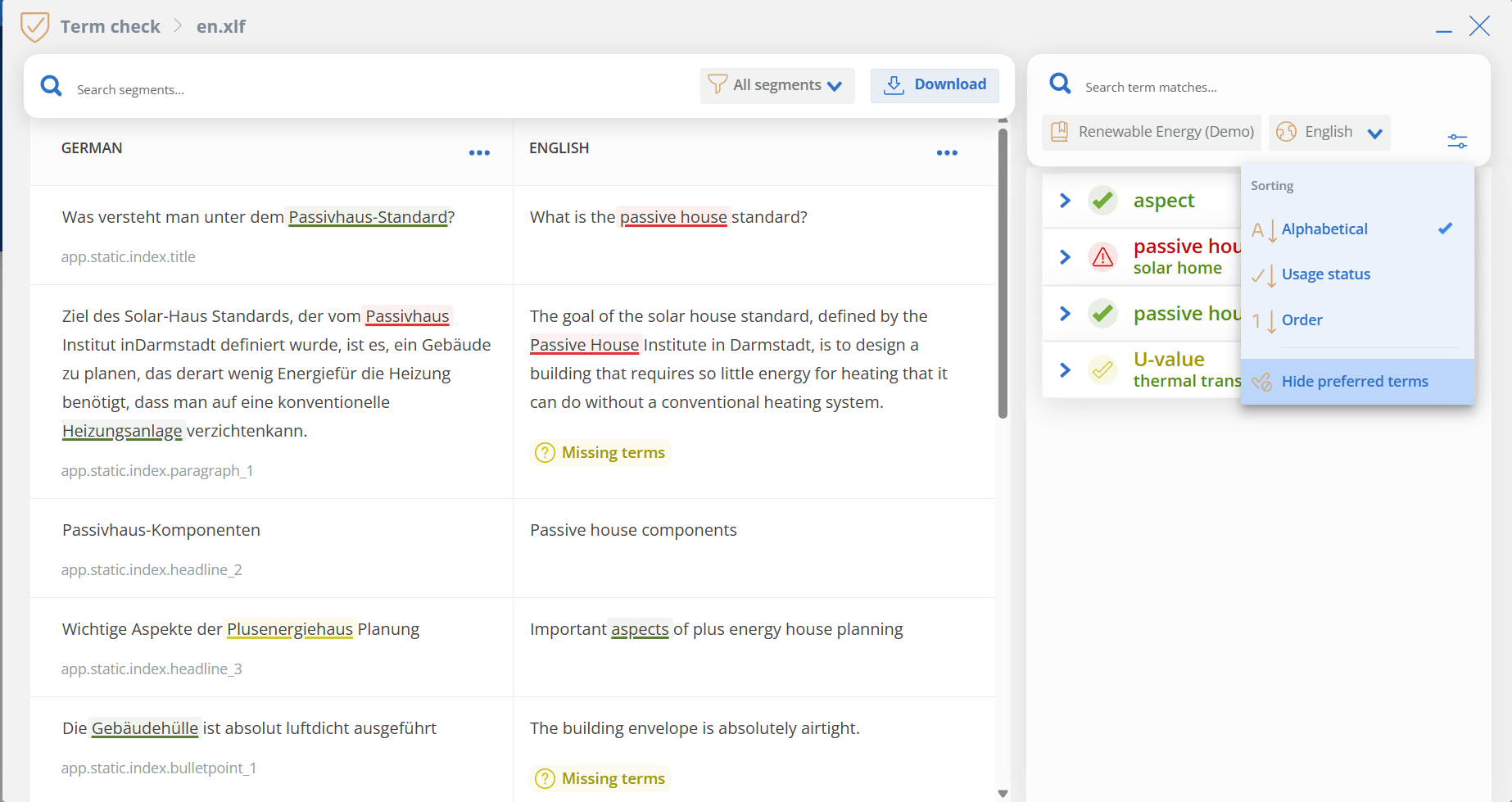1512x802 pixels.
Task: Click the segment search magnifier icon
Action: (52, 86)
